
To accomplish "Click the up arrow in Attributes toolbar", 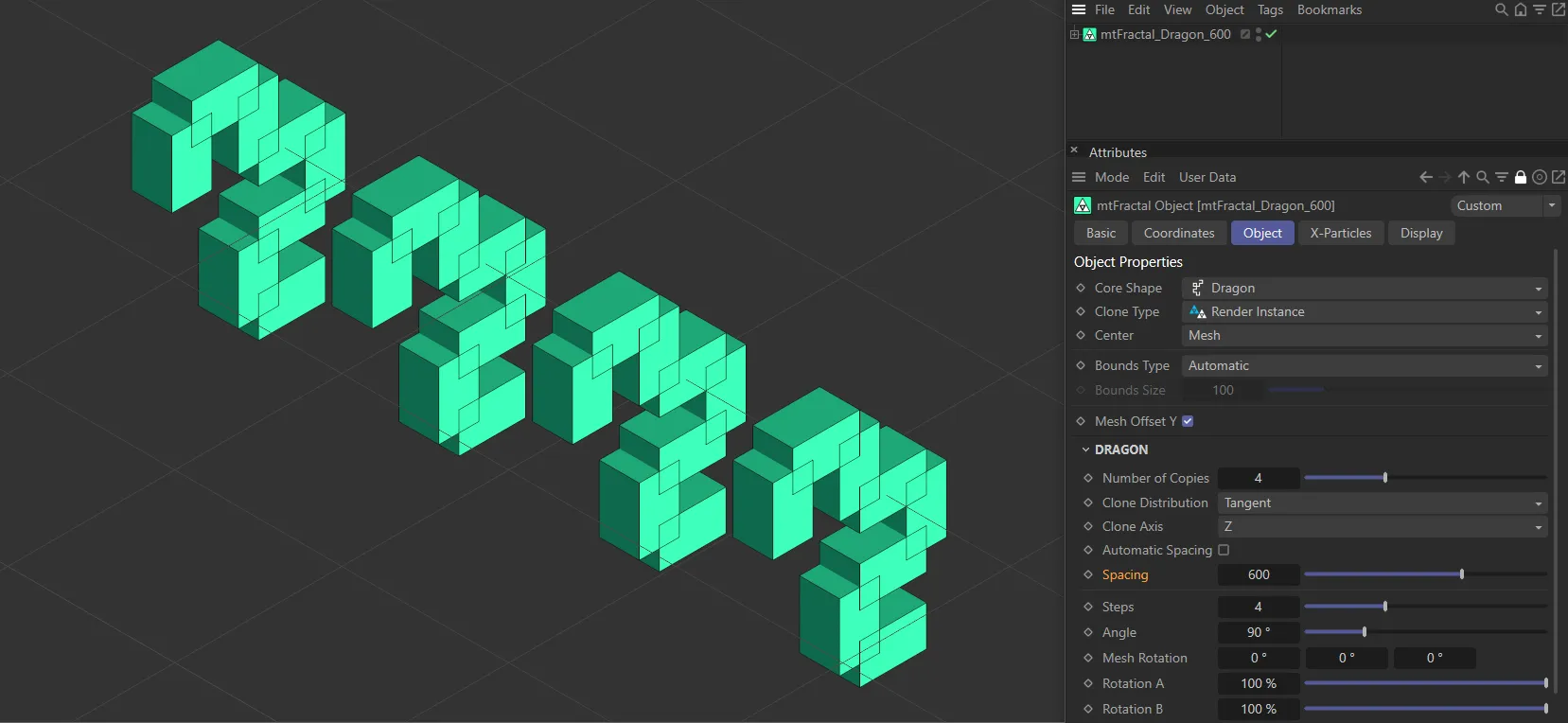I will point(1464,177).
